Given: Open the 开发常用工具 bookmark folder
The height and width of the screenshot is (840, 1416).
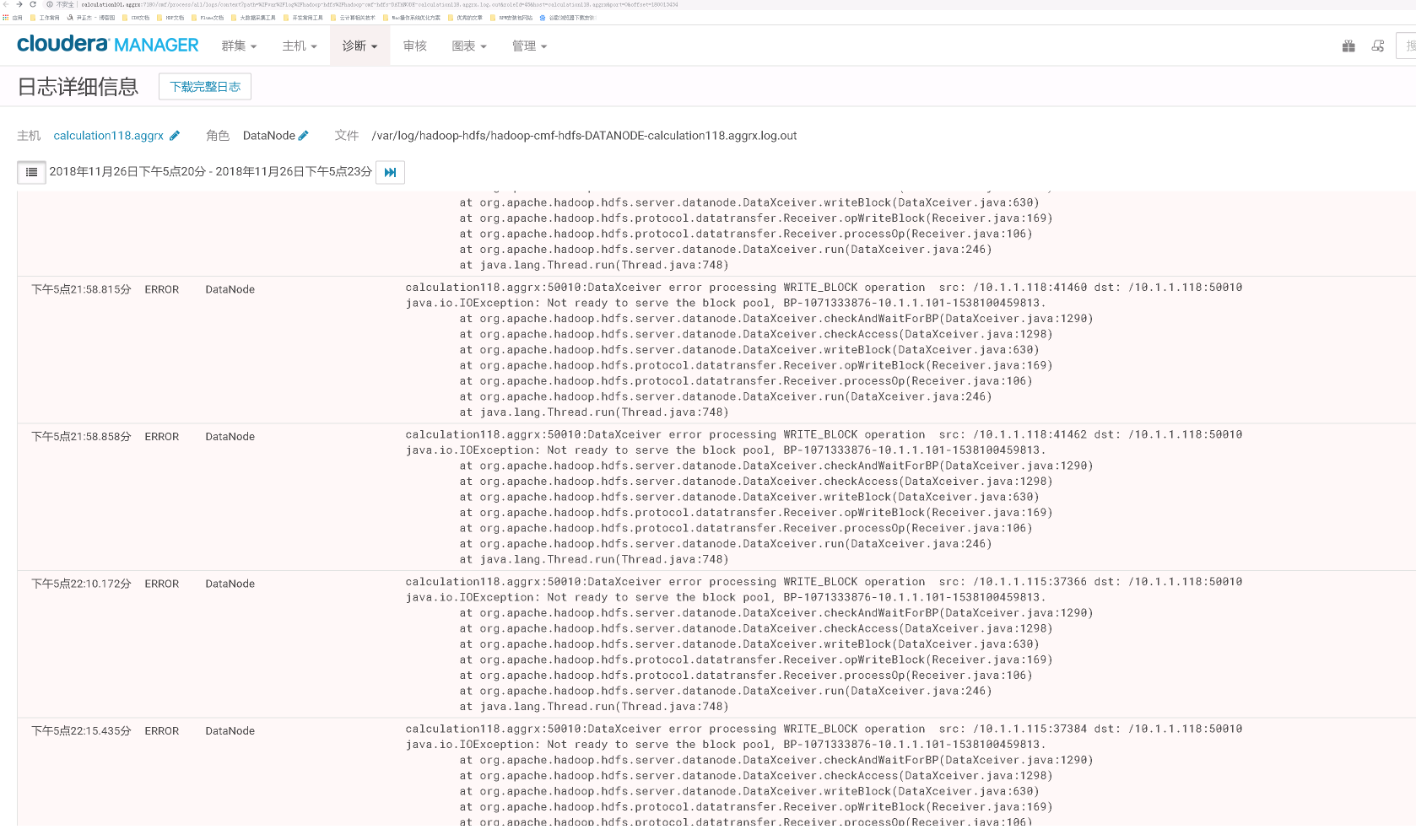Looking at the screenshot, I should click(303, 17).
